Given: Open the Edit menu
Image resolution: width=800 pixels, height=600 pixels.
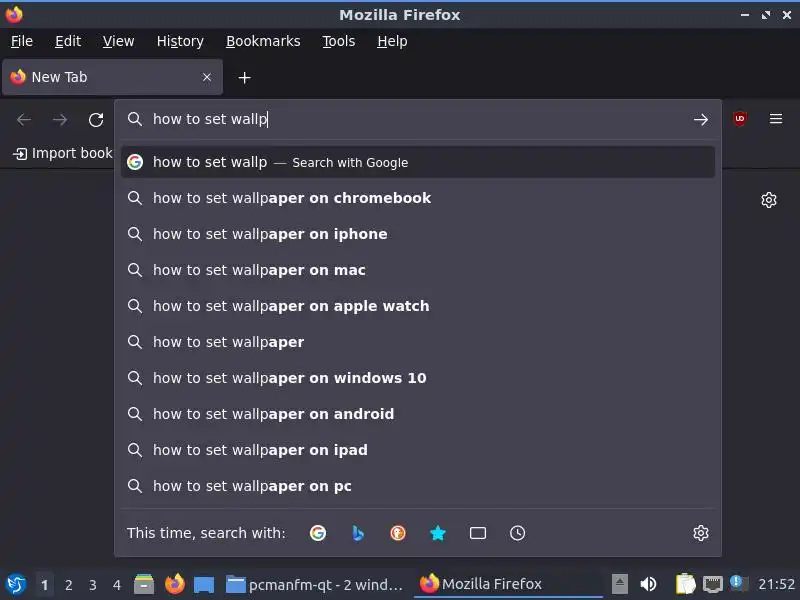Looking at the screenshot, I should 68,41.
